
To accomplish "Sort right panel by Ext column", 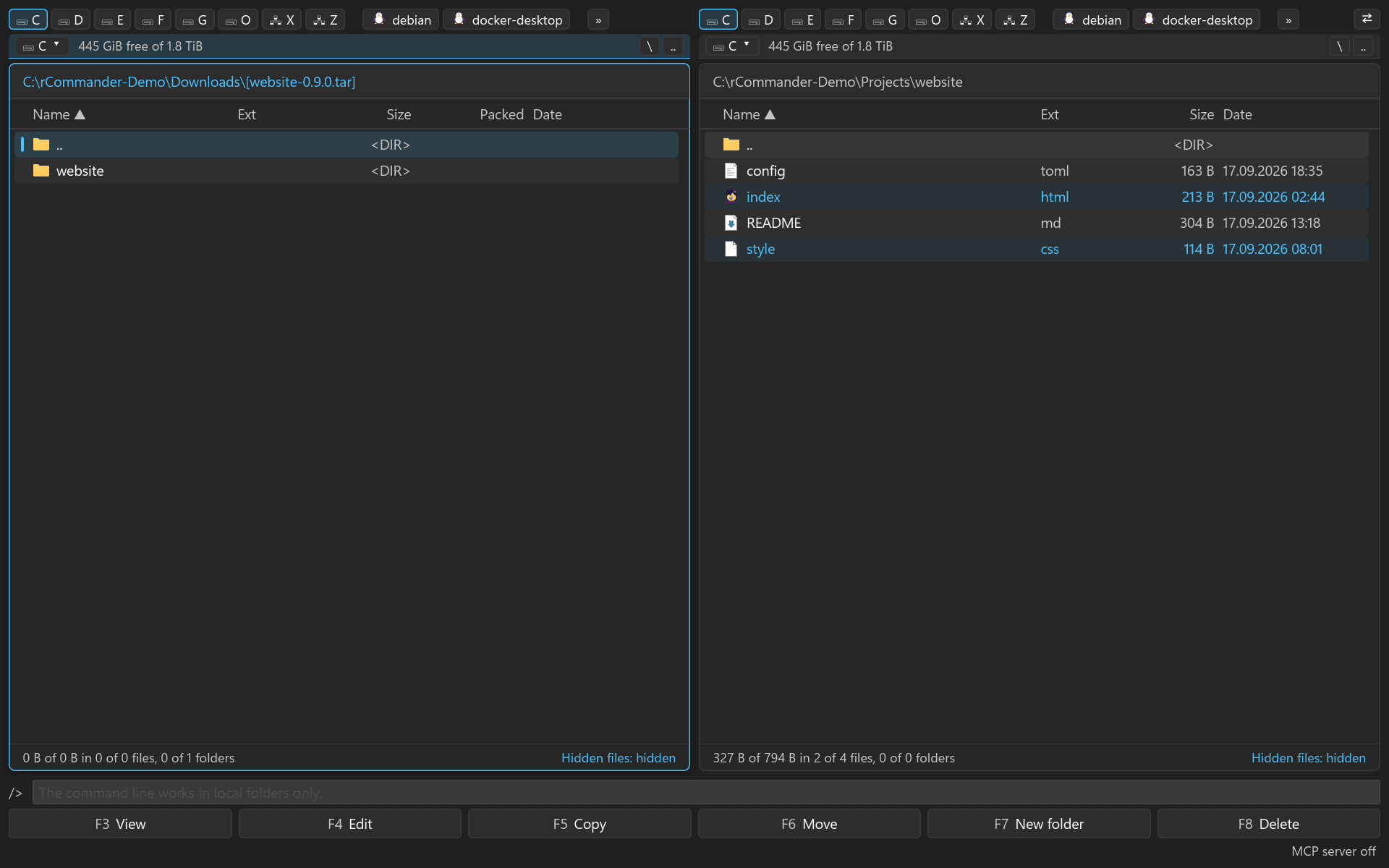I will [x=1050, y=114].
